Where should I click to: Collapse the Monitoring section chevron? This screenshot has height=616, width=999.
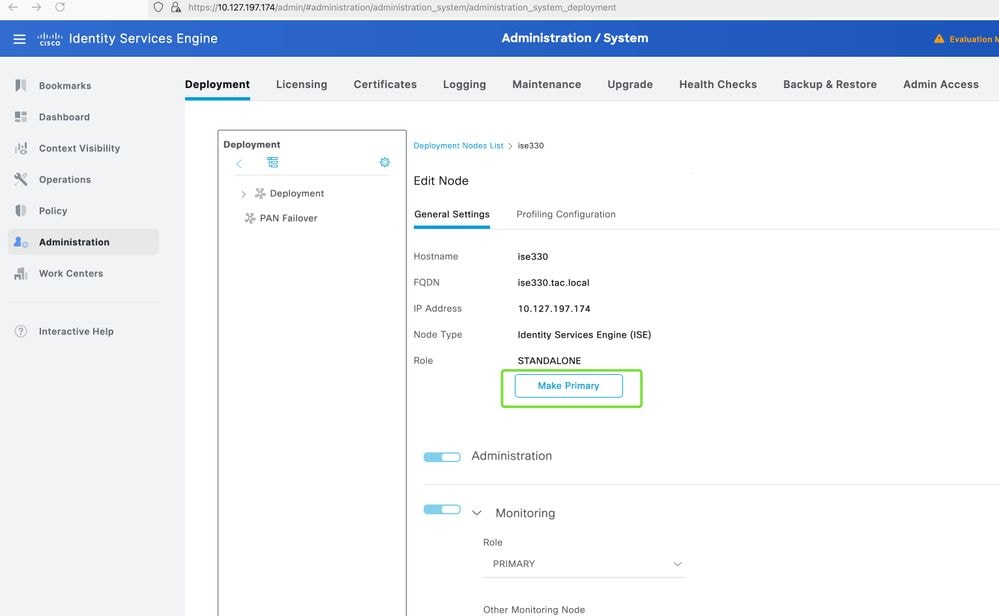pos(476,513)
